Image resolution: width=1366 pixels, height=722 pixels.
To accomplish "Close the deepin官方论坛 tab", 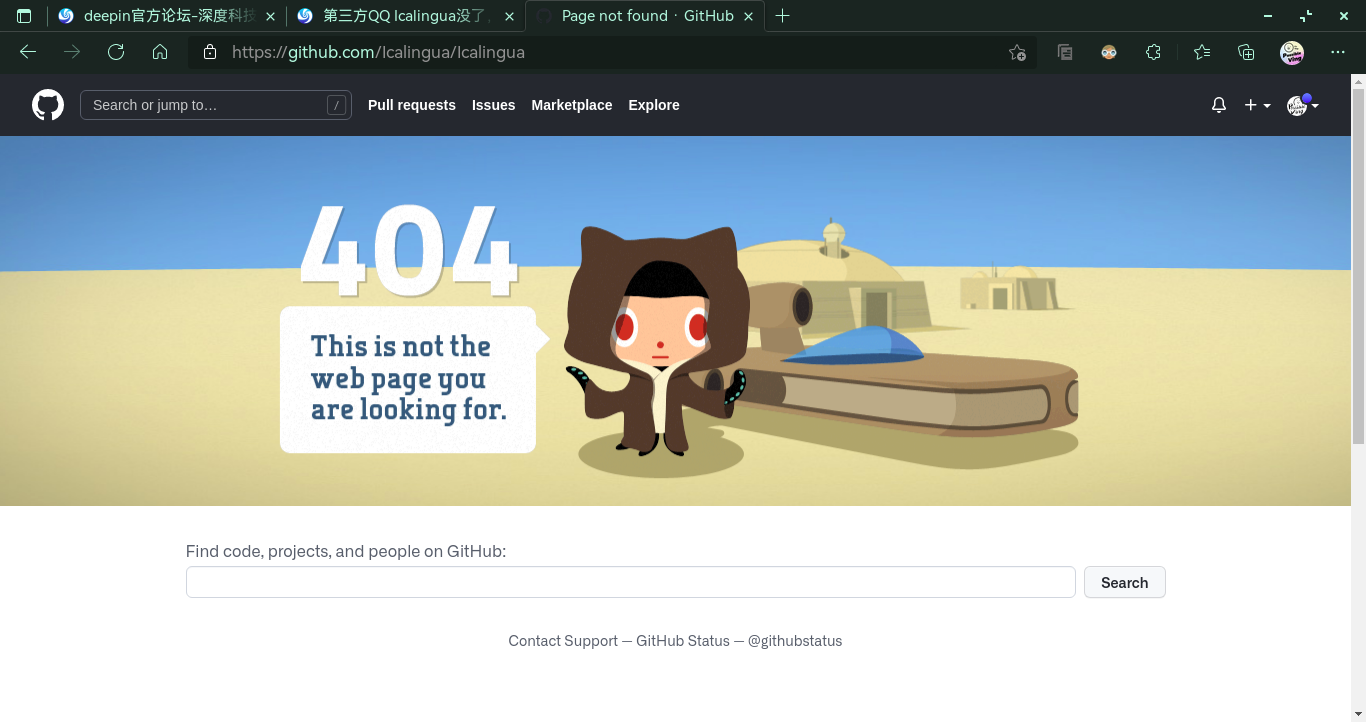I will 270,16.
